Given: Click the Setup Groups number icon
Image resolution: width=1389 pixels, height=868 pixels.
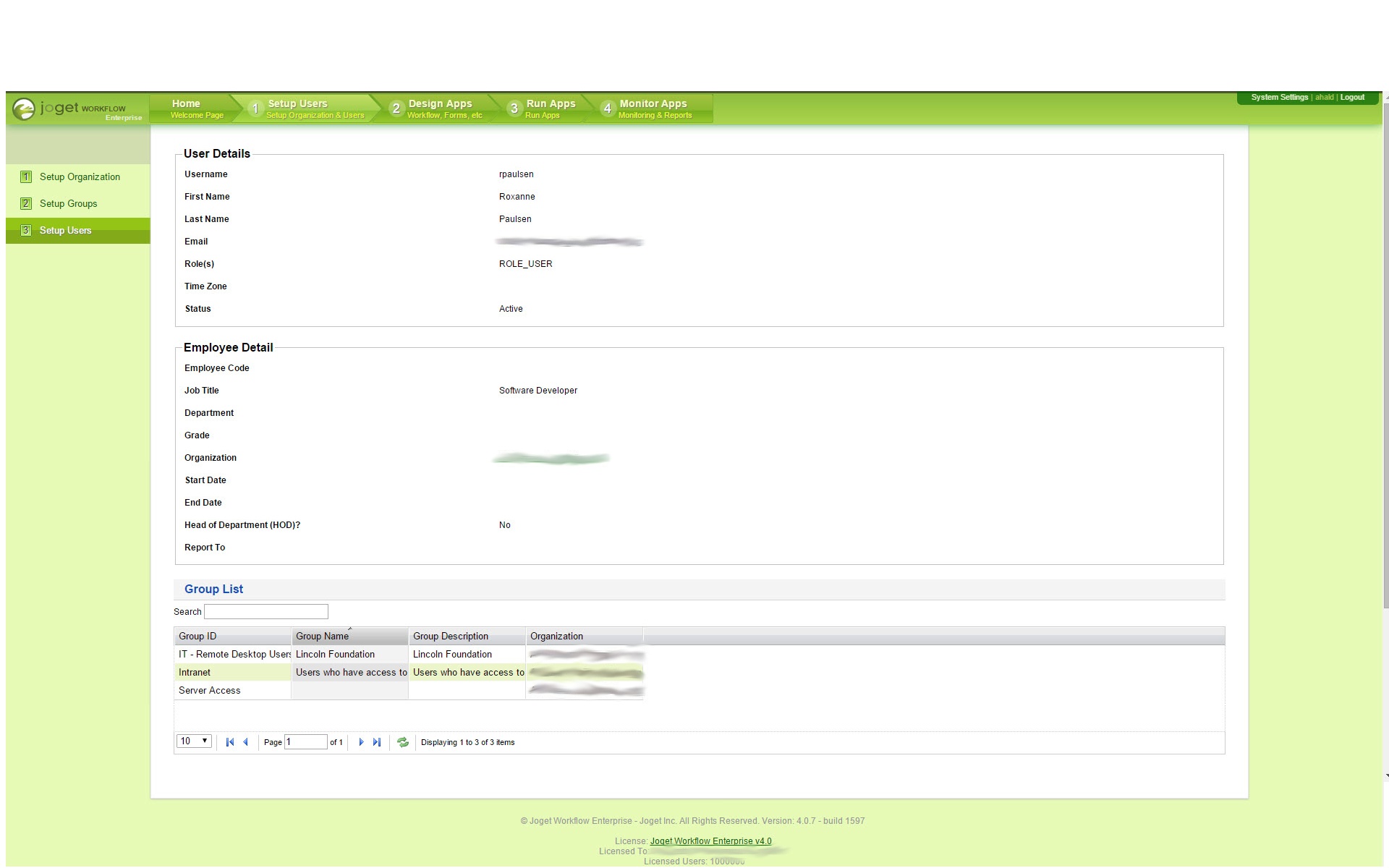Looking at the screenshot, I should point(26,204).
